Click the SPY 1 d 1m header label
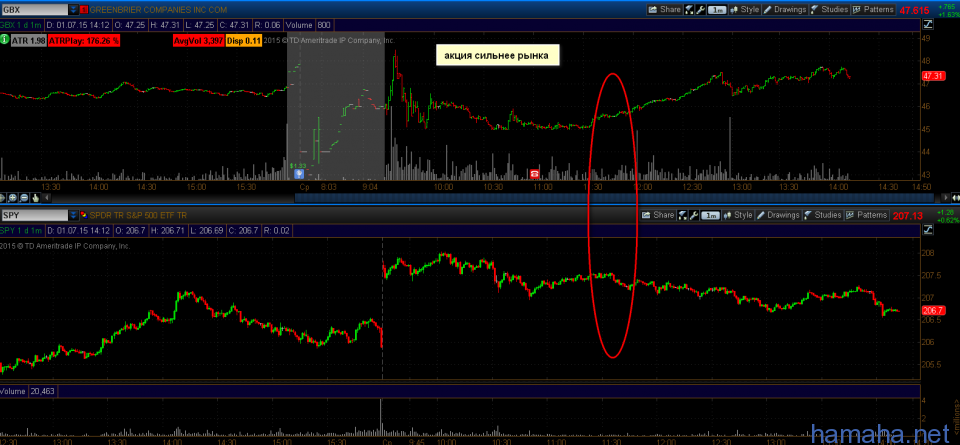960x445 pixels. pos(22,230)
